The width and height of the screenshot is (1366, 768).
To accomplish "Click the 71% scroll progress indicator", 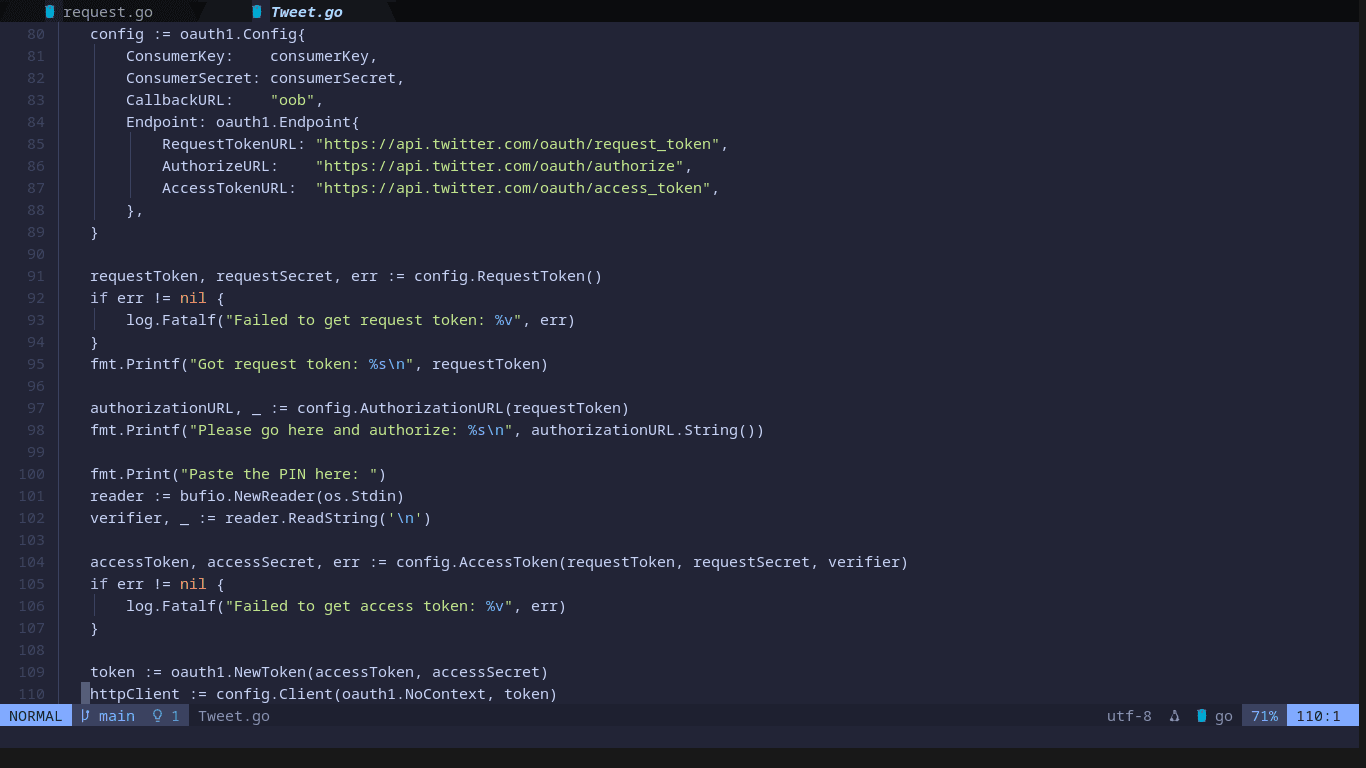I will (1264, 716).
